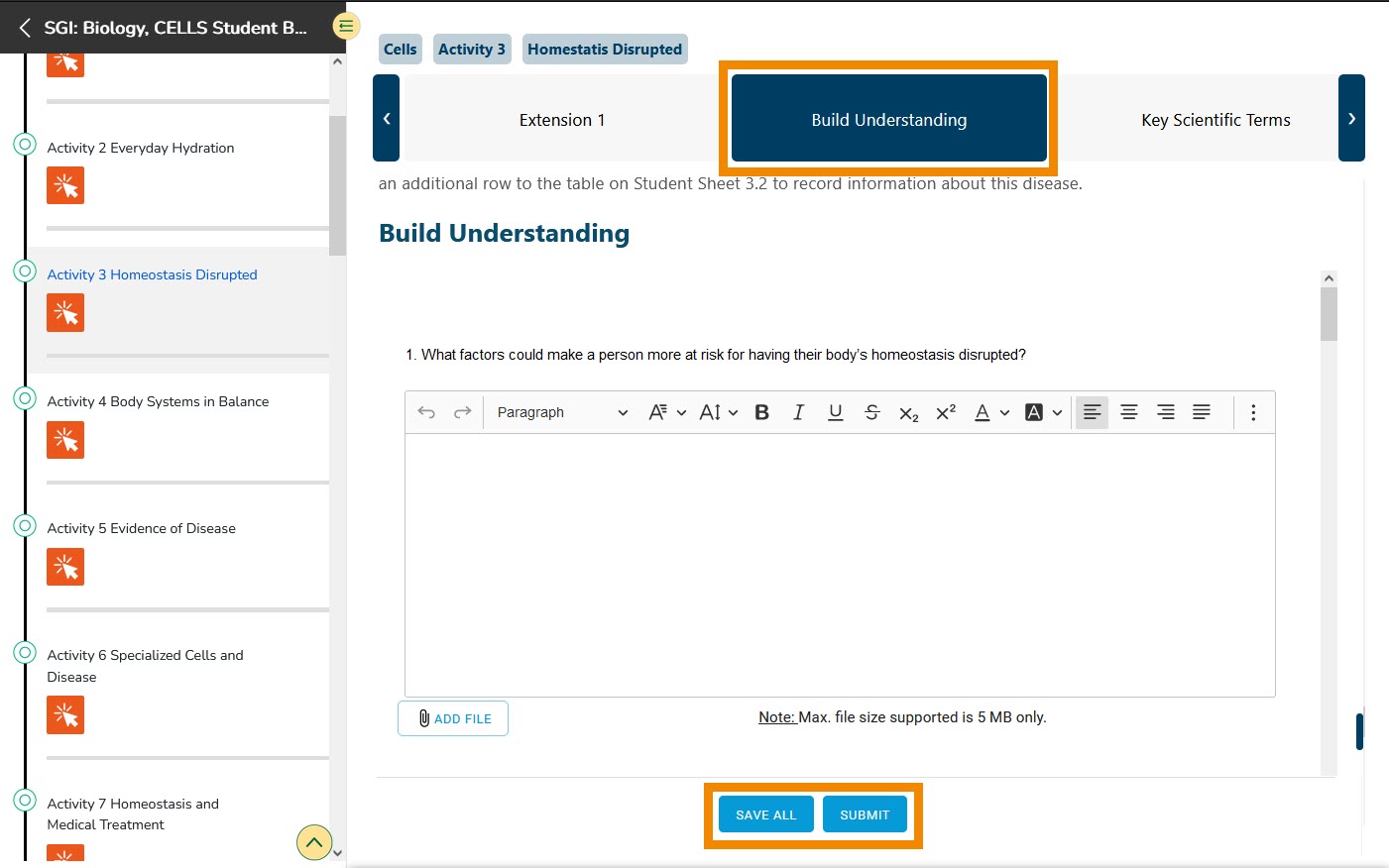
Task: Toggle the yellow sidebar menu button
Action: 345,26
